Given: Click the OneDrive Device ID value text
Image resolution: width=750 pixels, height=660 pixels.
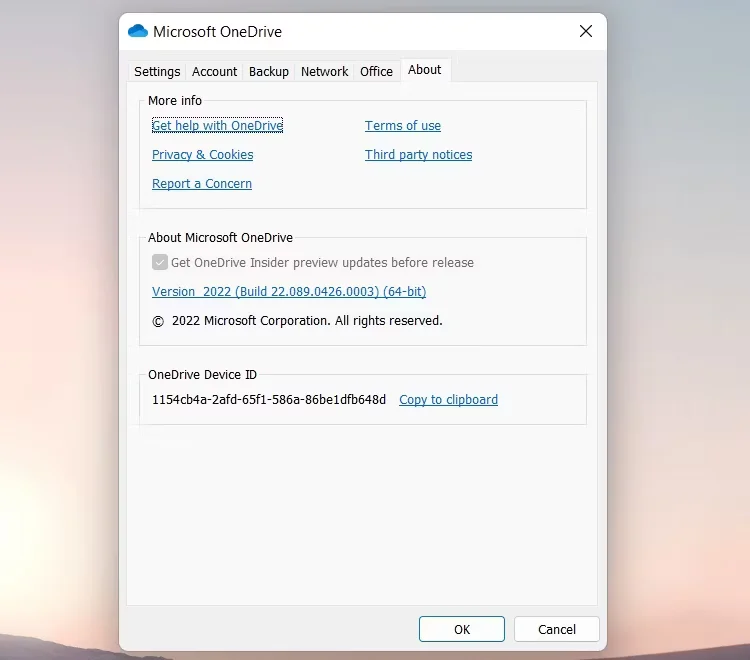Looking at the screenshot, I should tap(268, 399).
